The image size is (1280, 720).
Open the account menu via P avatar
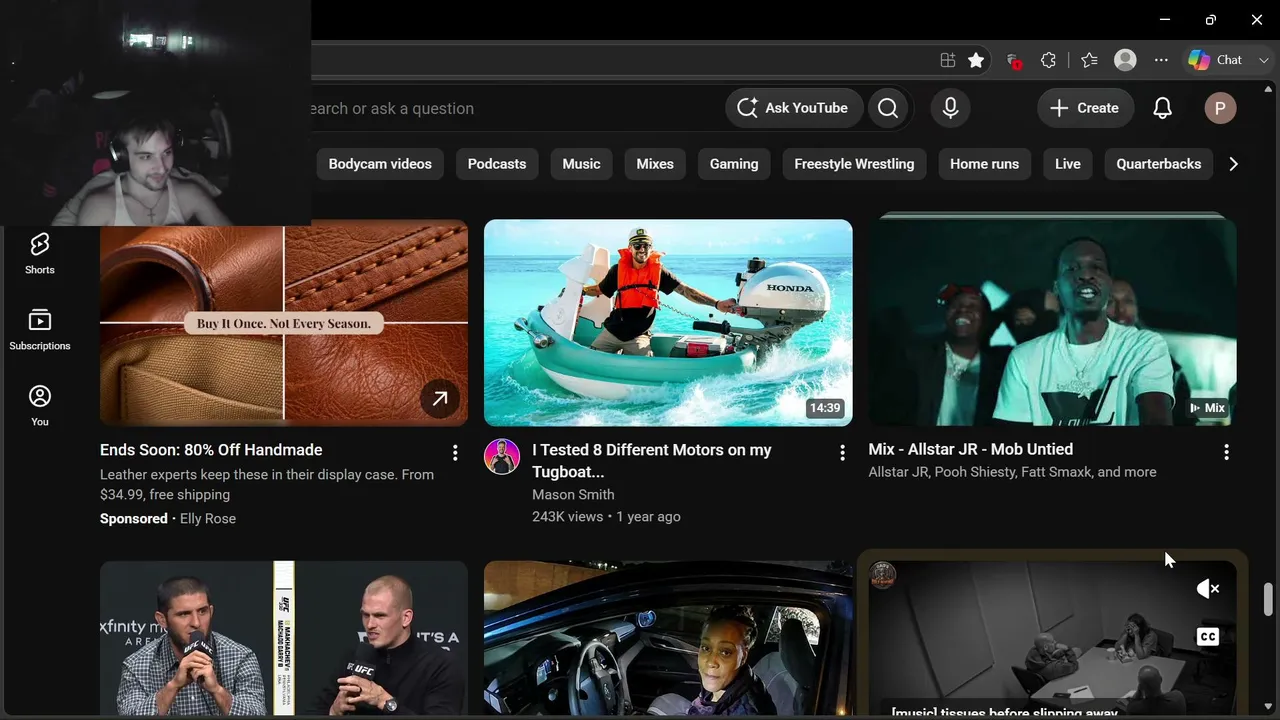coord(1220,108)
